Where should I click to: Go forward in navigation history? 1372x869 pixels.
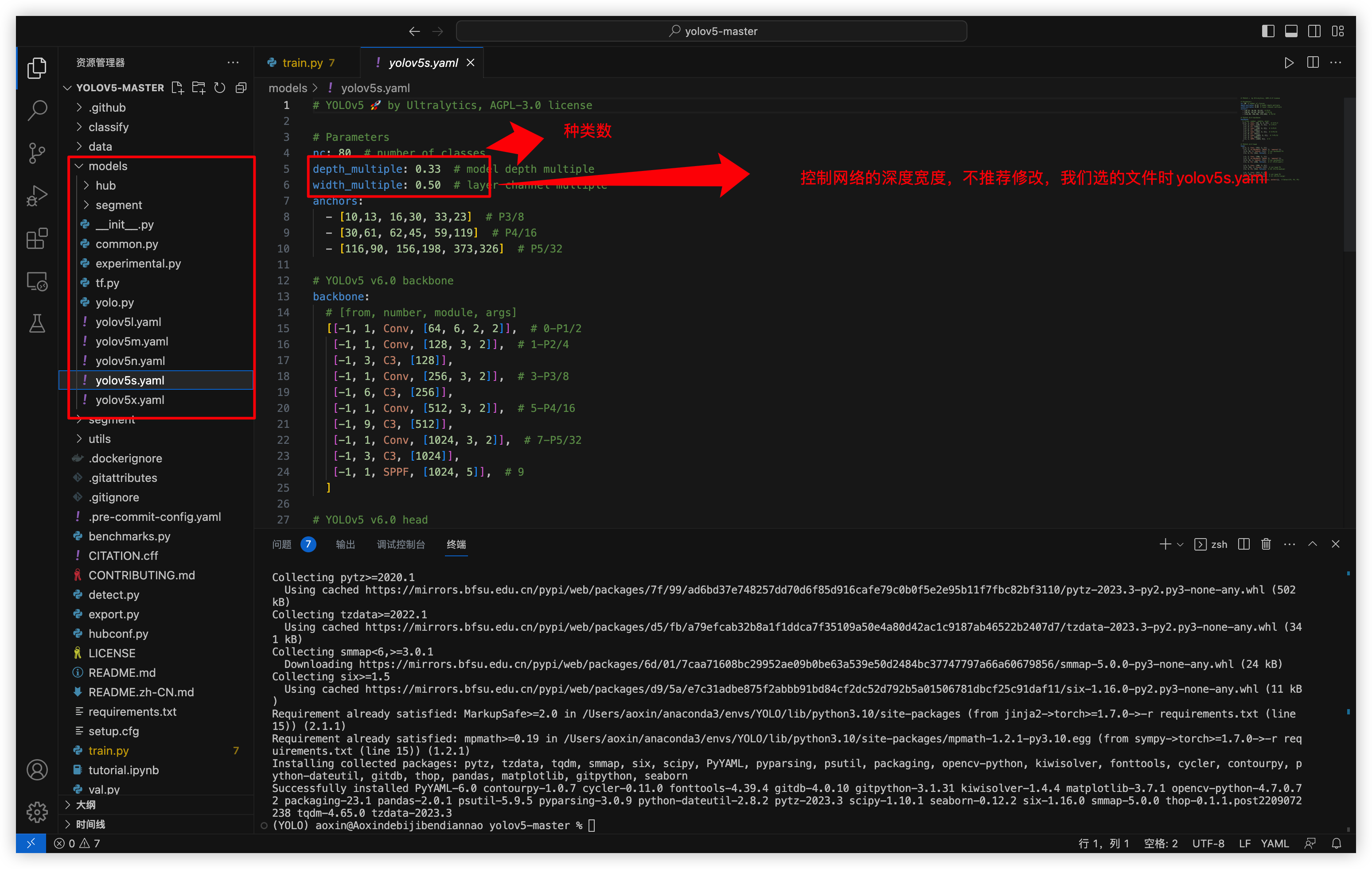tap(437, 31)
